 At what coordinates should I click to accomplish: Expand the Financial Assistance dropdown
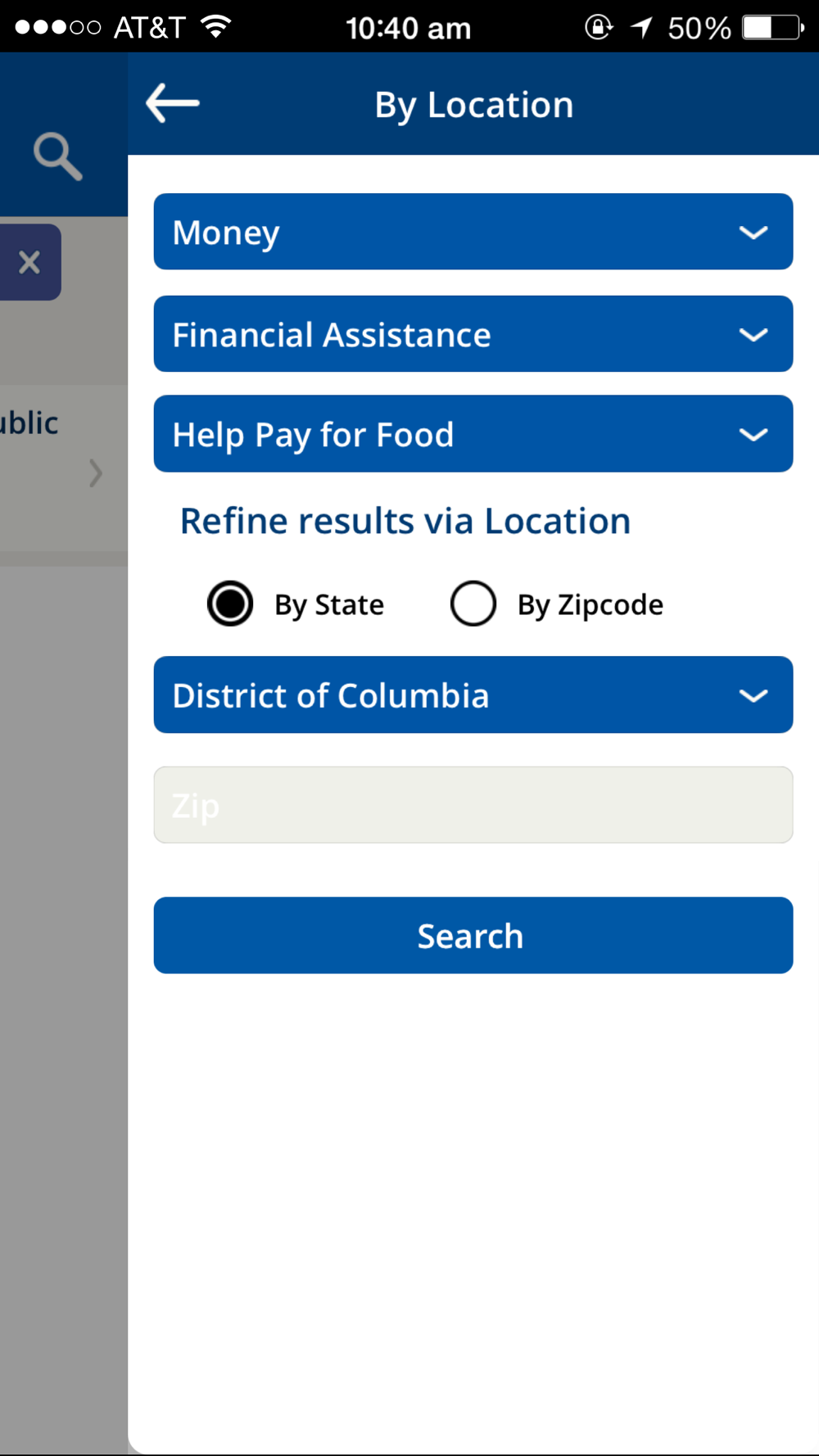[x=473, y=334]
